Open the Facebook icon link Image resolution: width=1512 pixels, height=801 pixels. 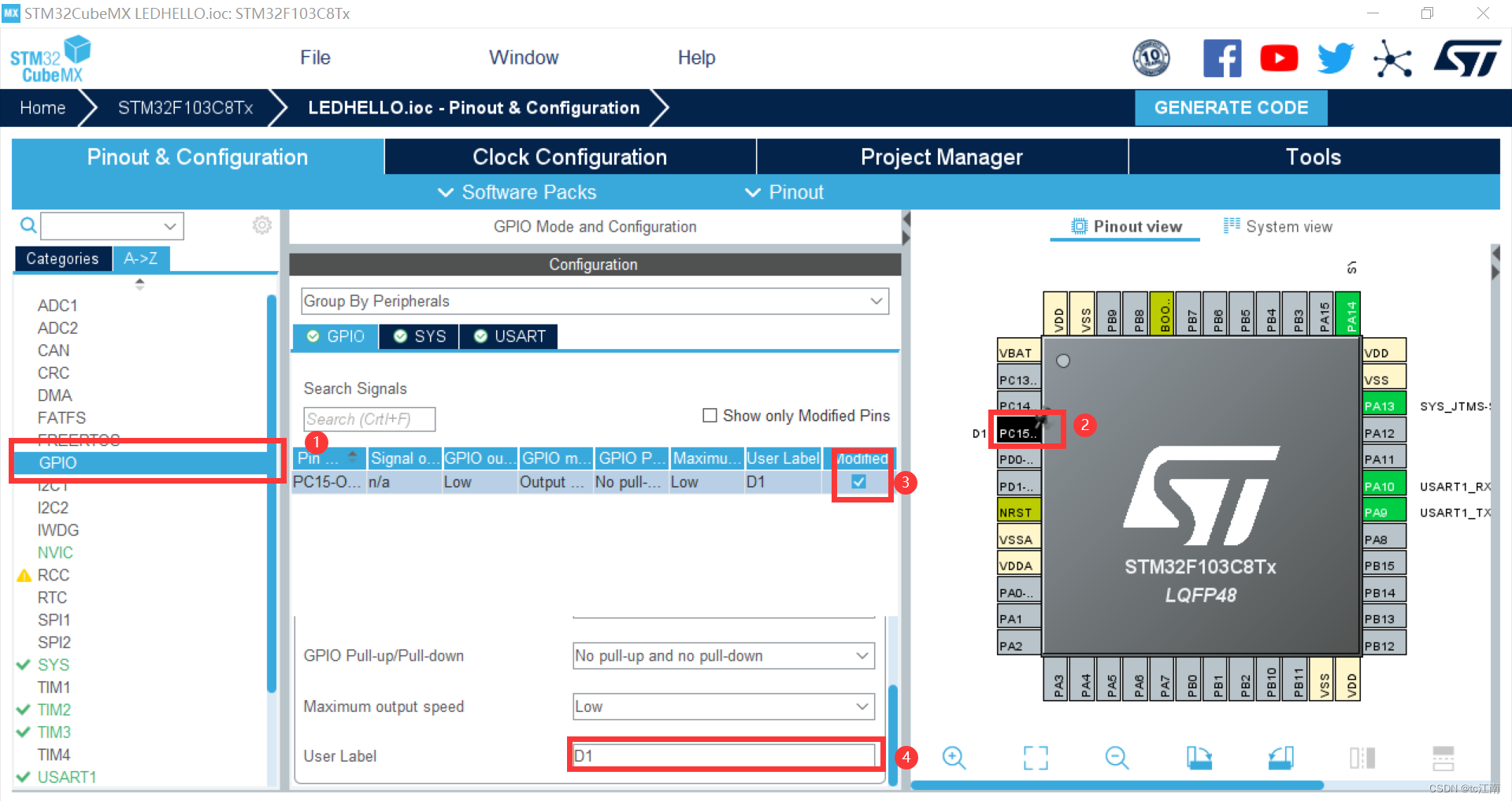coord(1222,58)
